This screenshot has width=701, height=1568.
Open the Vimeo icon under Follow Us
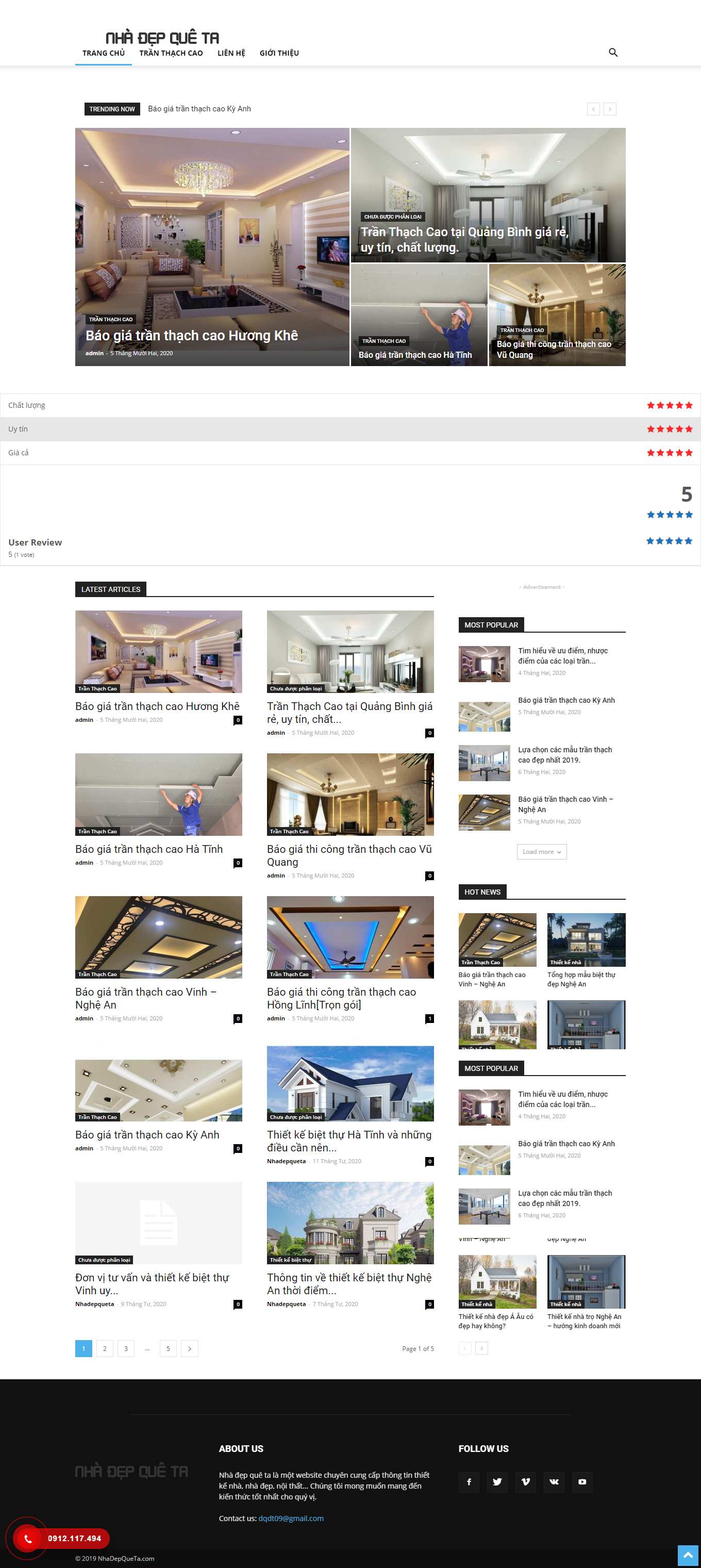coord(525,1481)
